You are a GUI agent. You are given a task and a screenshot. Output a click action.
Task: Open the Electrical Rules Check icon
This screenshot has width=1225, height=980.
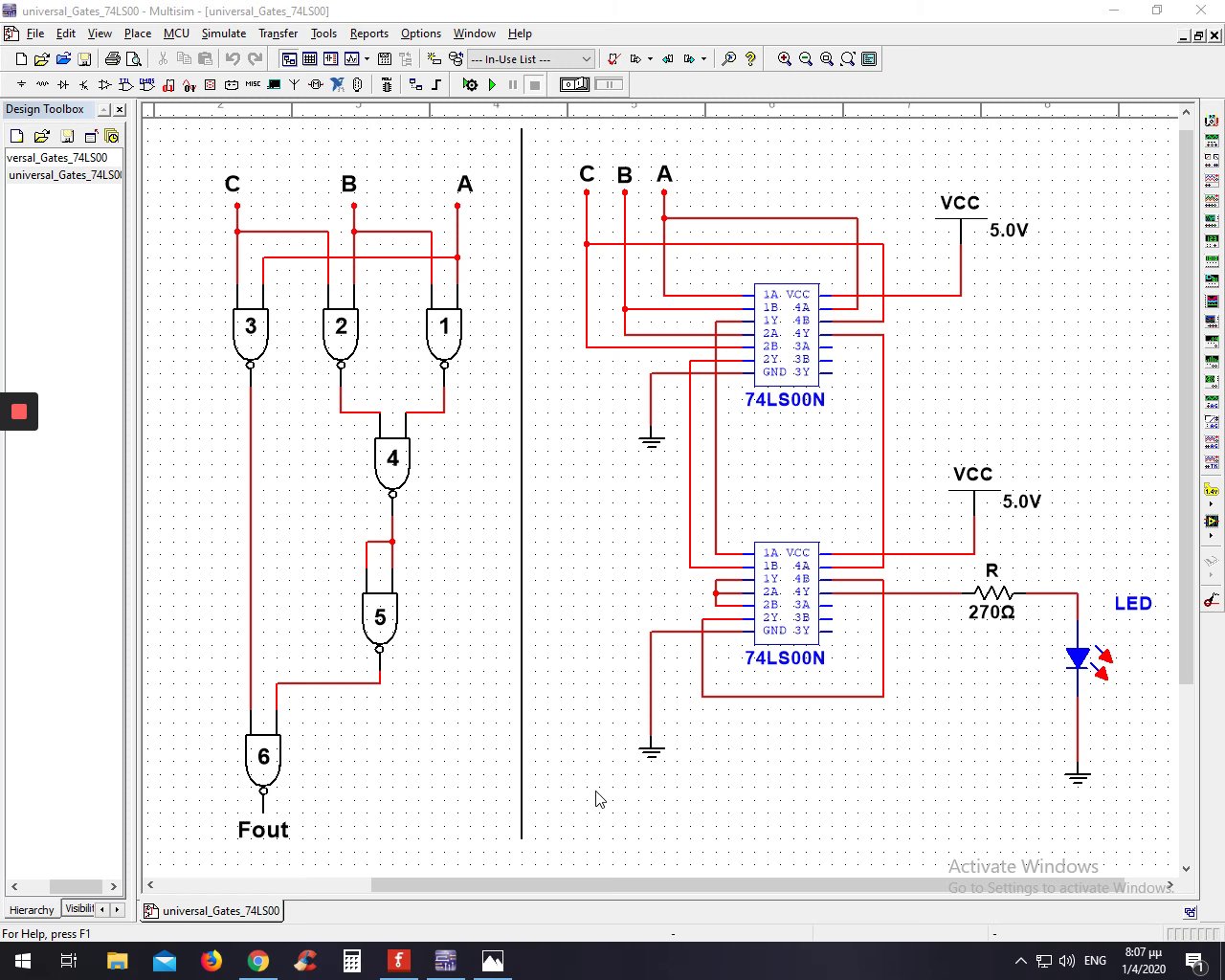[x=613, y=59]
